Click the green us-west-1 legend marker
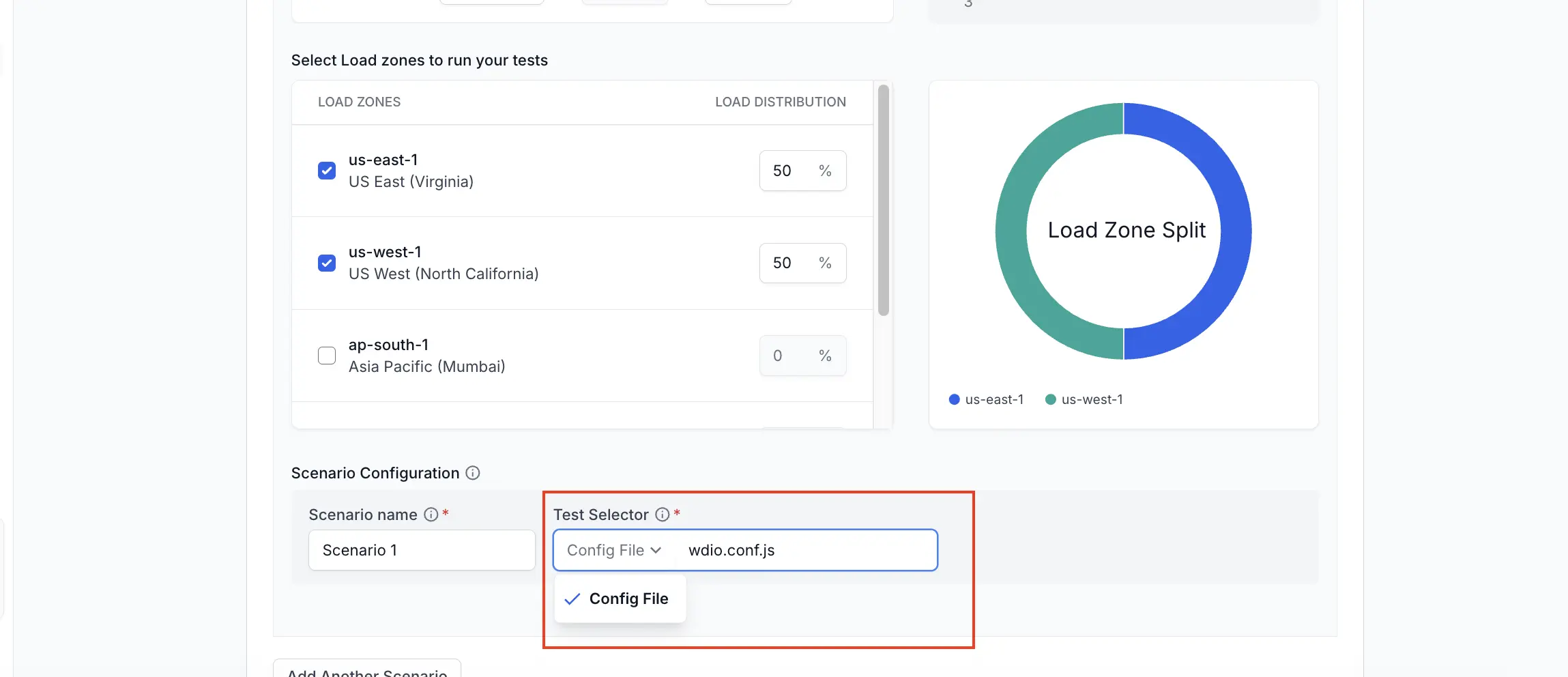Viewport: 1568px width, 677px height. coord(1051,399)
